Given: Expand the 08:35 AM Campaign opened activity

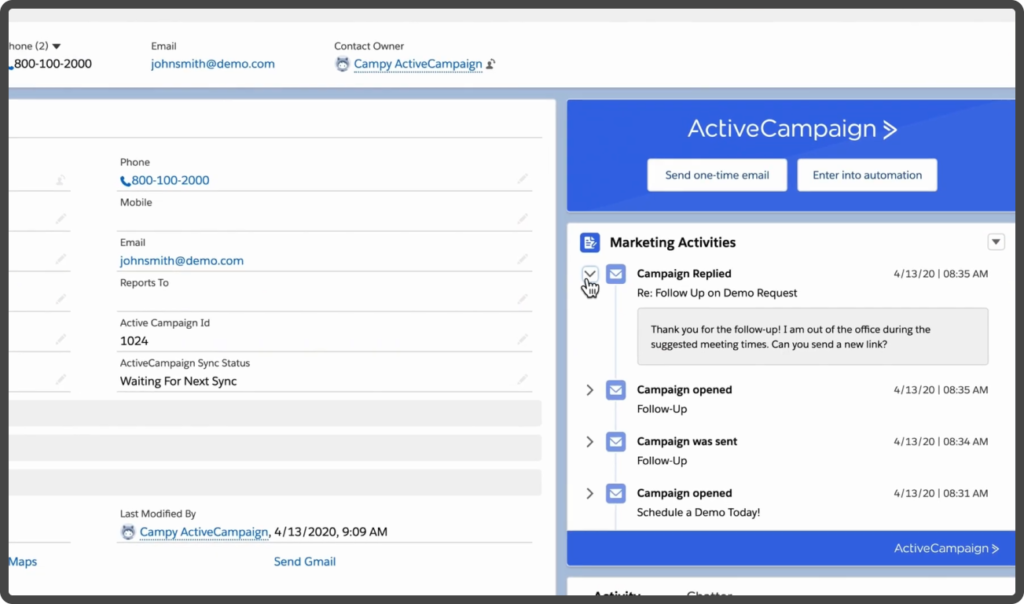Looking at the screenshot, I should click(x=590, y=390).
